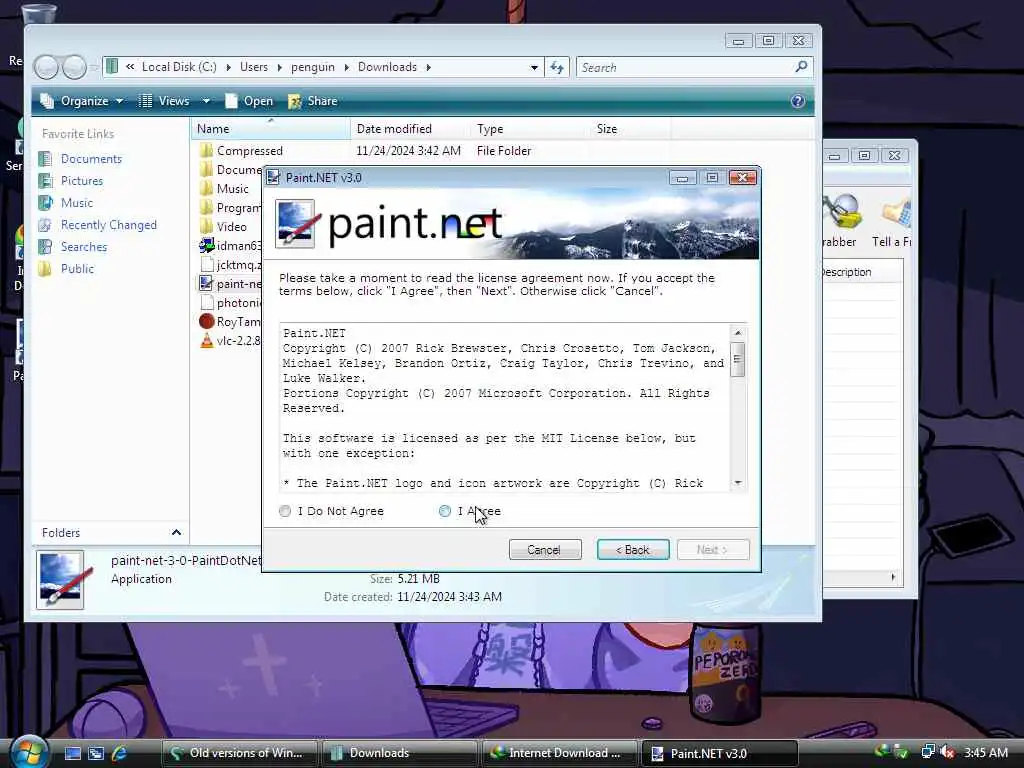Click Share in the Explorer toolbar
Viewport: 1024px width, 768px height.
313,101
